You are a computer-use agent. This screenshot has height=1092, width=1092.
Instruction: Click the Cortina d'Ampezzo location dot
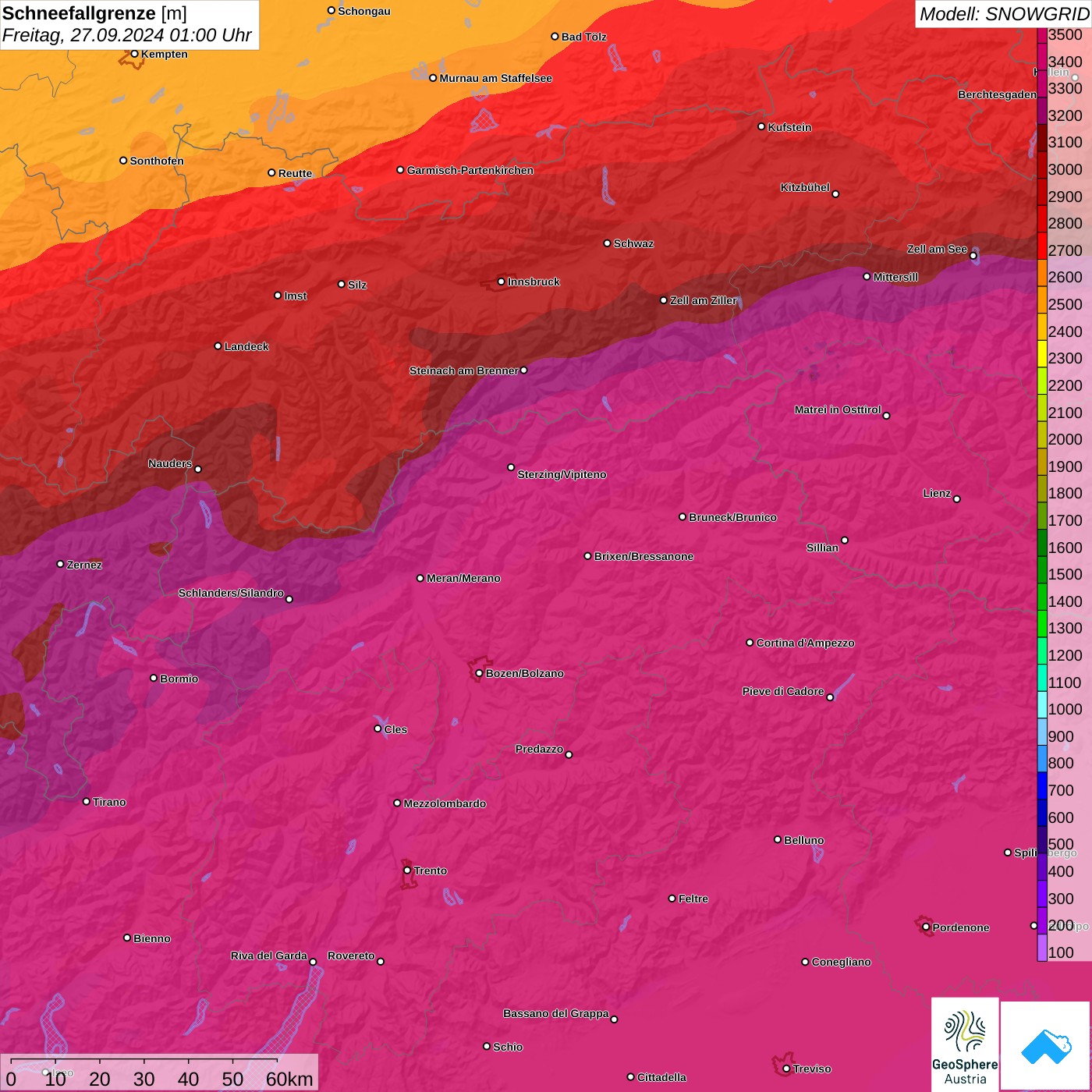750,643
